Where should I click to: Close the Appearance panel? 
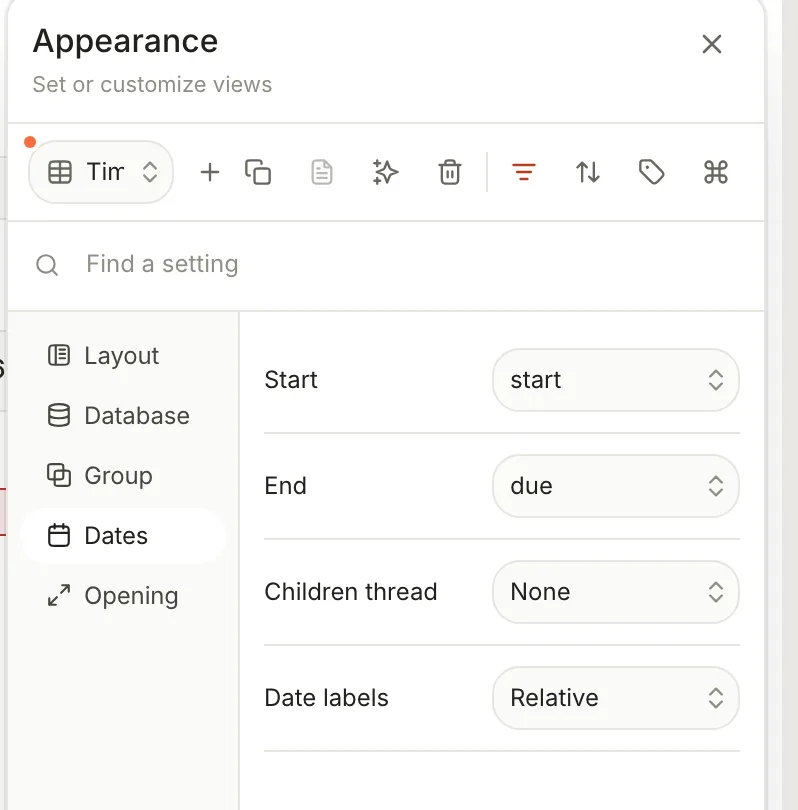pyautogui.click(x=712, y=44)
